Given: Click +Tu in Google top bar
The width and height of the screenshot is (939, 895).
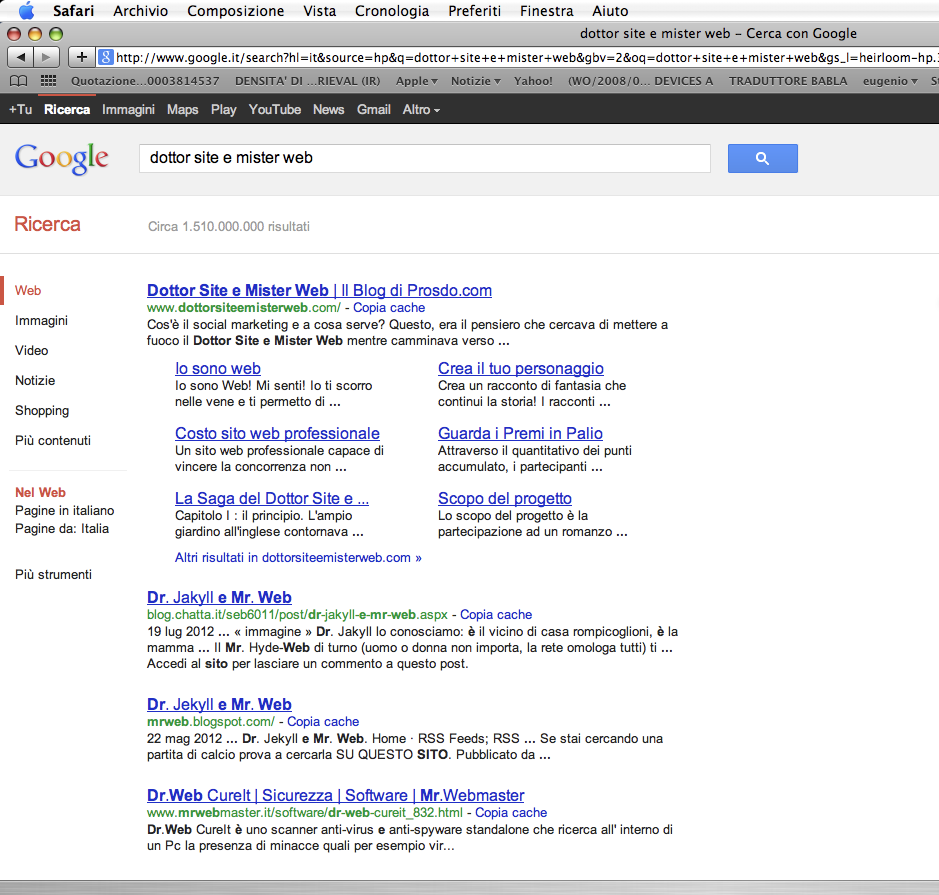Looking at the screenshot, I should [20, 110].
